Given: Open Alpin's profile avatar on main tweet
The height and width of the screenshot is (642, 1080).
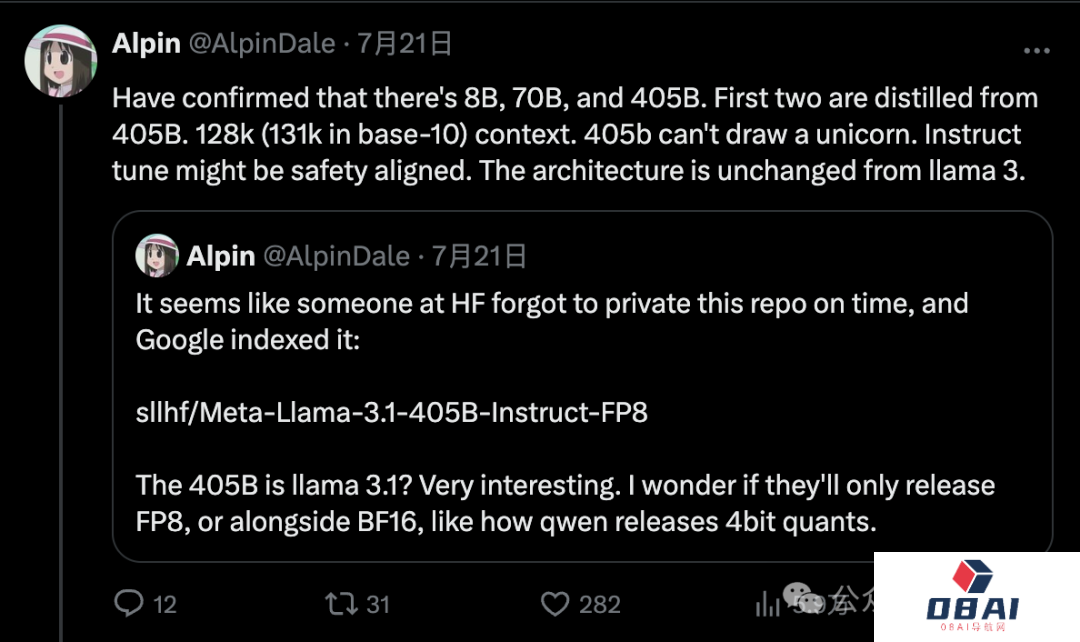Looking at the screenshot, I should [60, 60].
